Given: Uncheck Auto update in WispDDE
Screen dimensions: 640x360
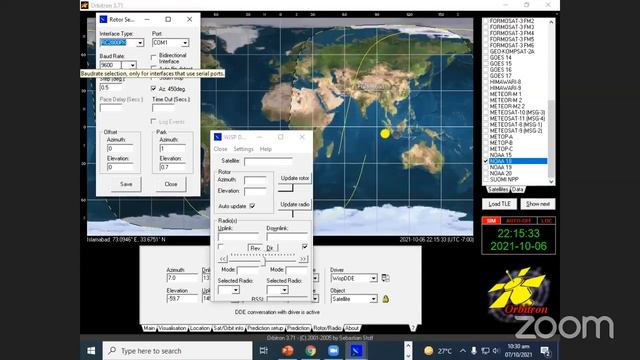Looking at the screenshot, I should pyautogui.click(x=252, y=206).
